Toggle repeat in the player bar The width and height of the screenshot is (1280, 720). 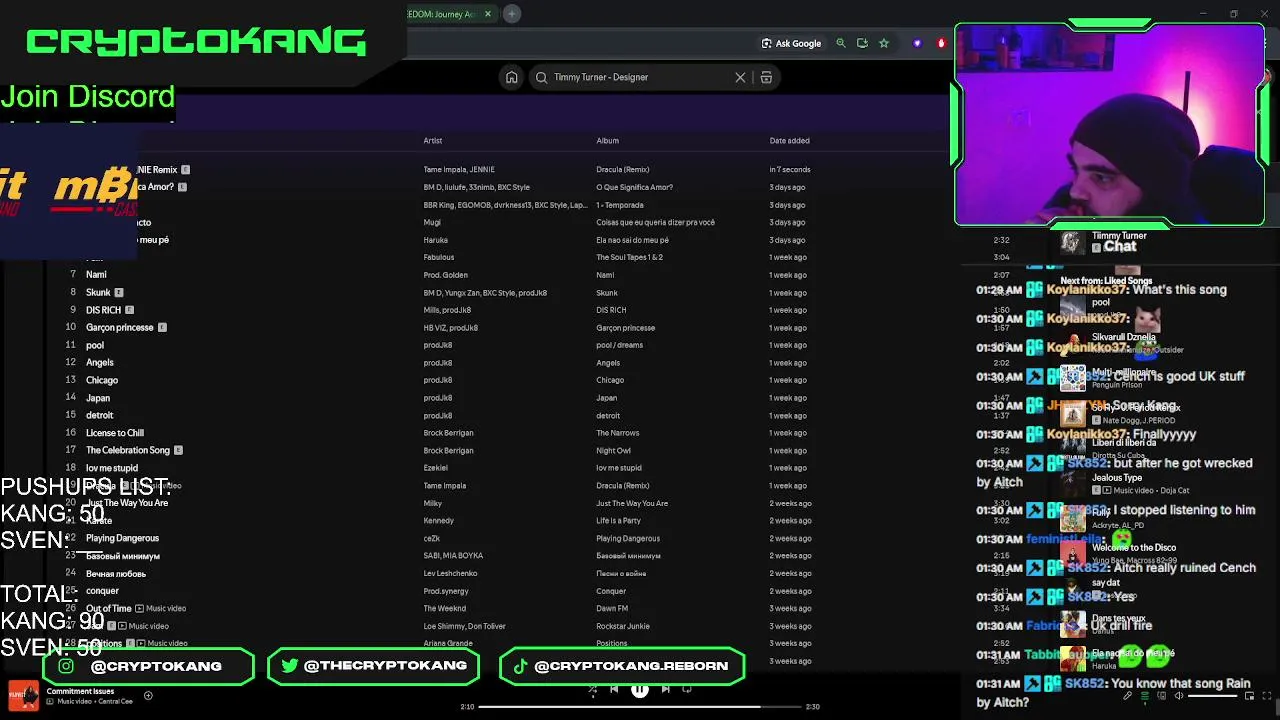(687, 689)
